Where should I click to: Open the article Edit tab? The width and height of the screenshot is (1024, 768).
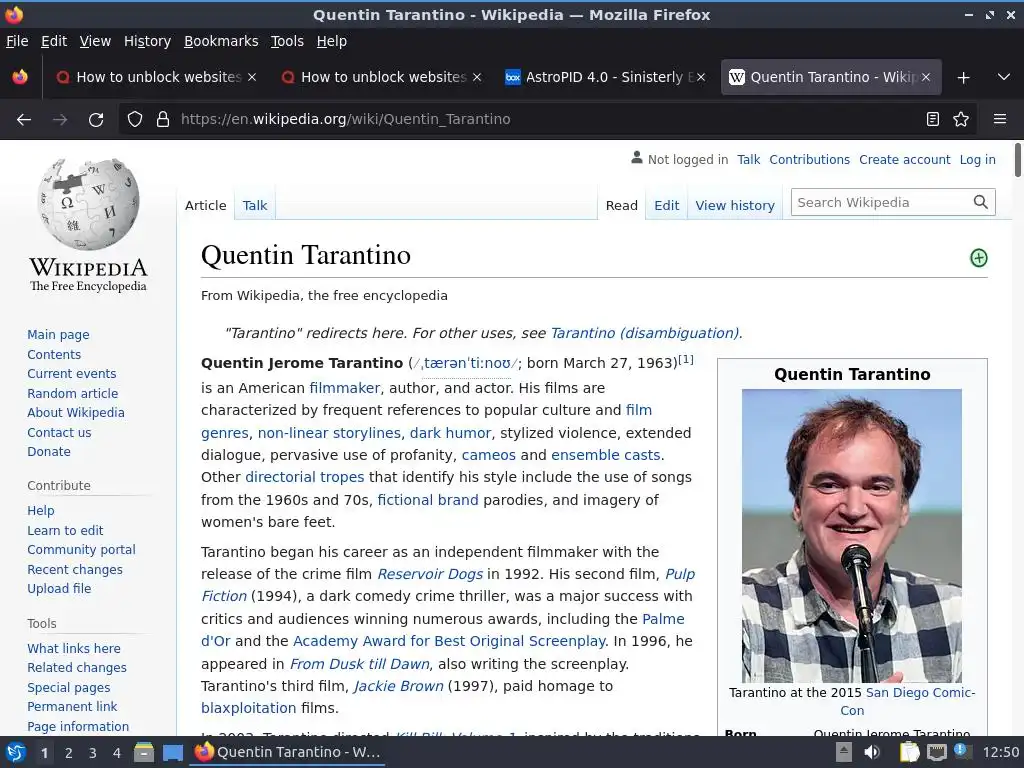point(666,205)
